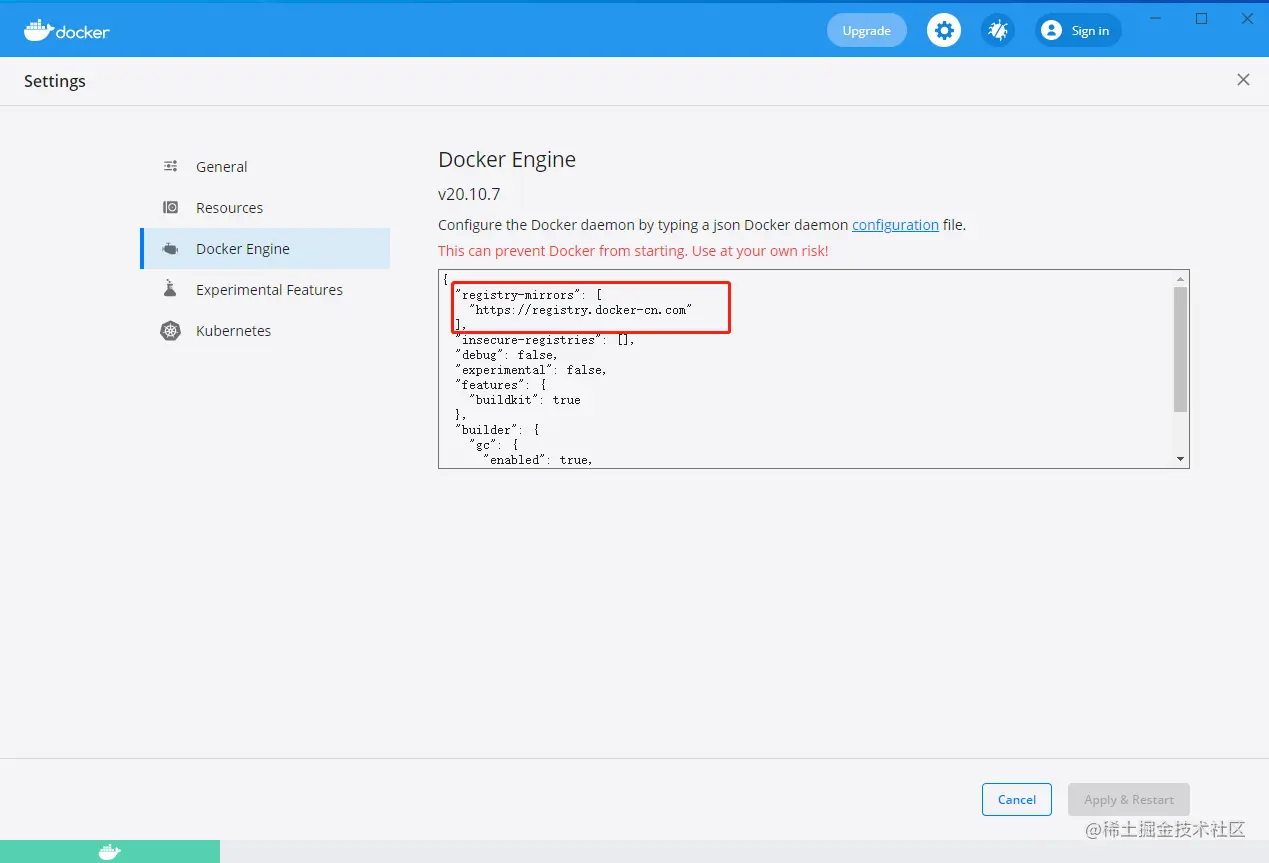Click the editor's scroll down arrow
Image resolution: width=1269 pixels, height=863 pixels.
pos(1181,459)
